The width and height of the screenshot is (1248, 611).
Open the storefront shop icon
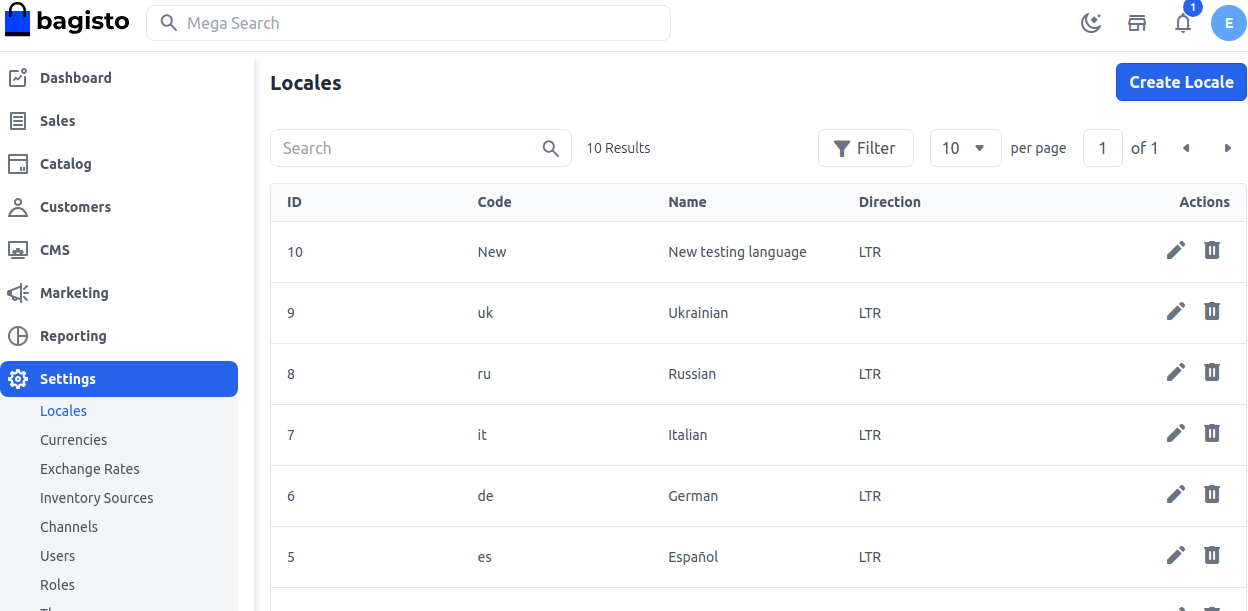pos(1137,23)
